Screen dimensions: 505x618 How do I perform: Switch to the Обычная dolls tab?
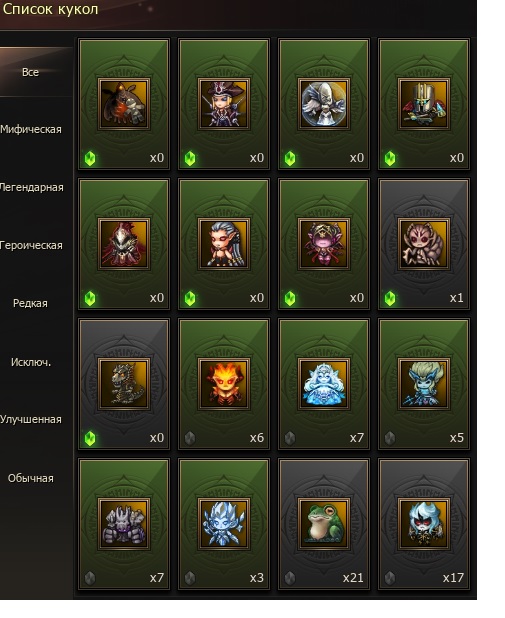(31, 478)
